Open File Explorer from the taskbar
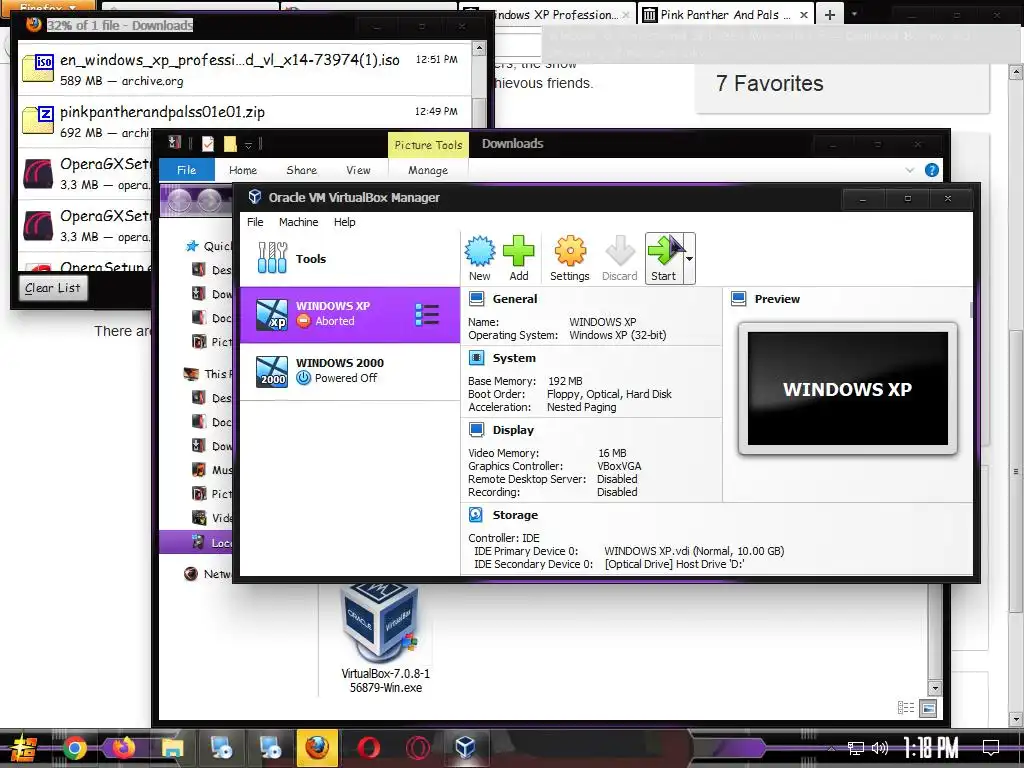This screenshot has width=1024, height=768. point(172,748)
